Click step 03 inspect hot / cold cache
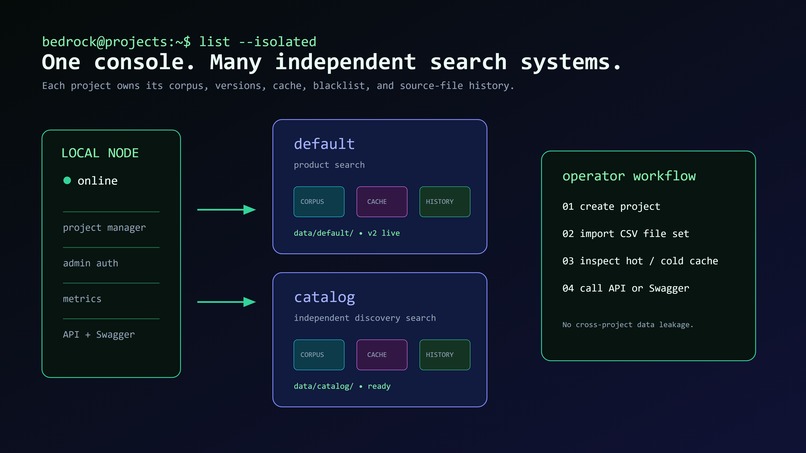The height and width of the screenshot is (453, 806). 640,261
